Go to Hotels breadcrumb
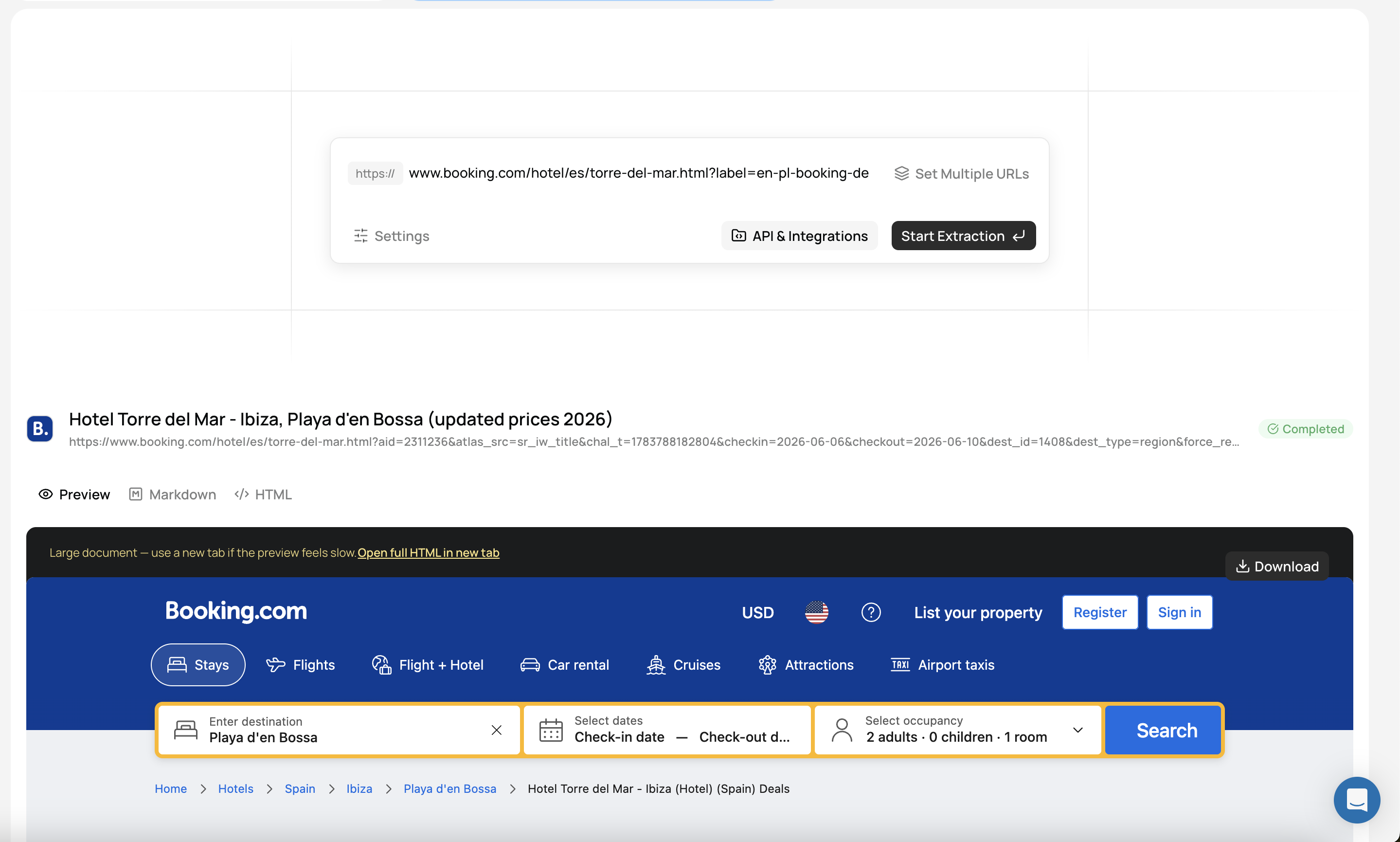Screen dimensions: 1400x842 (235, 788)
